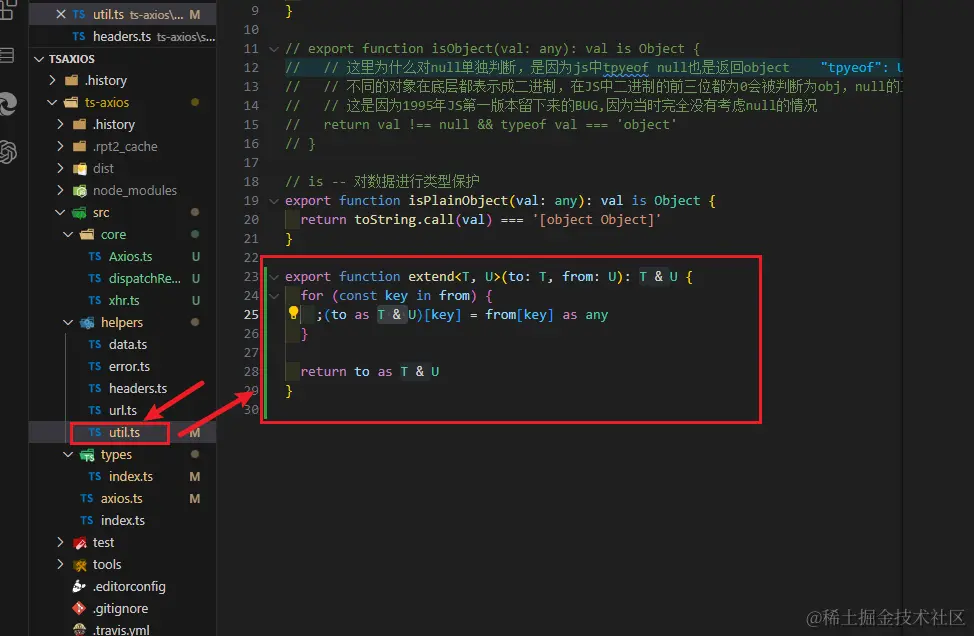The height and width of the screenshot is (636, 974).
Task: Expand the node_modules folder
Action: coord(60,190)
